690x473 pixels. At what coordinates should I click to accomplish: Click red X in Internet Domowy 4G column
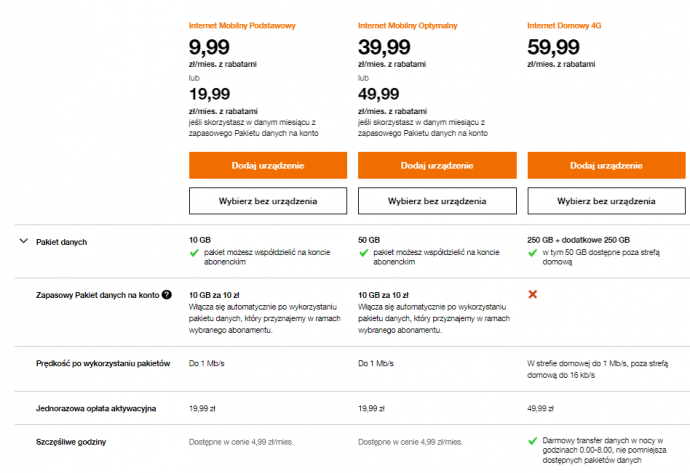(532, 294)
